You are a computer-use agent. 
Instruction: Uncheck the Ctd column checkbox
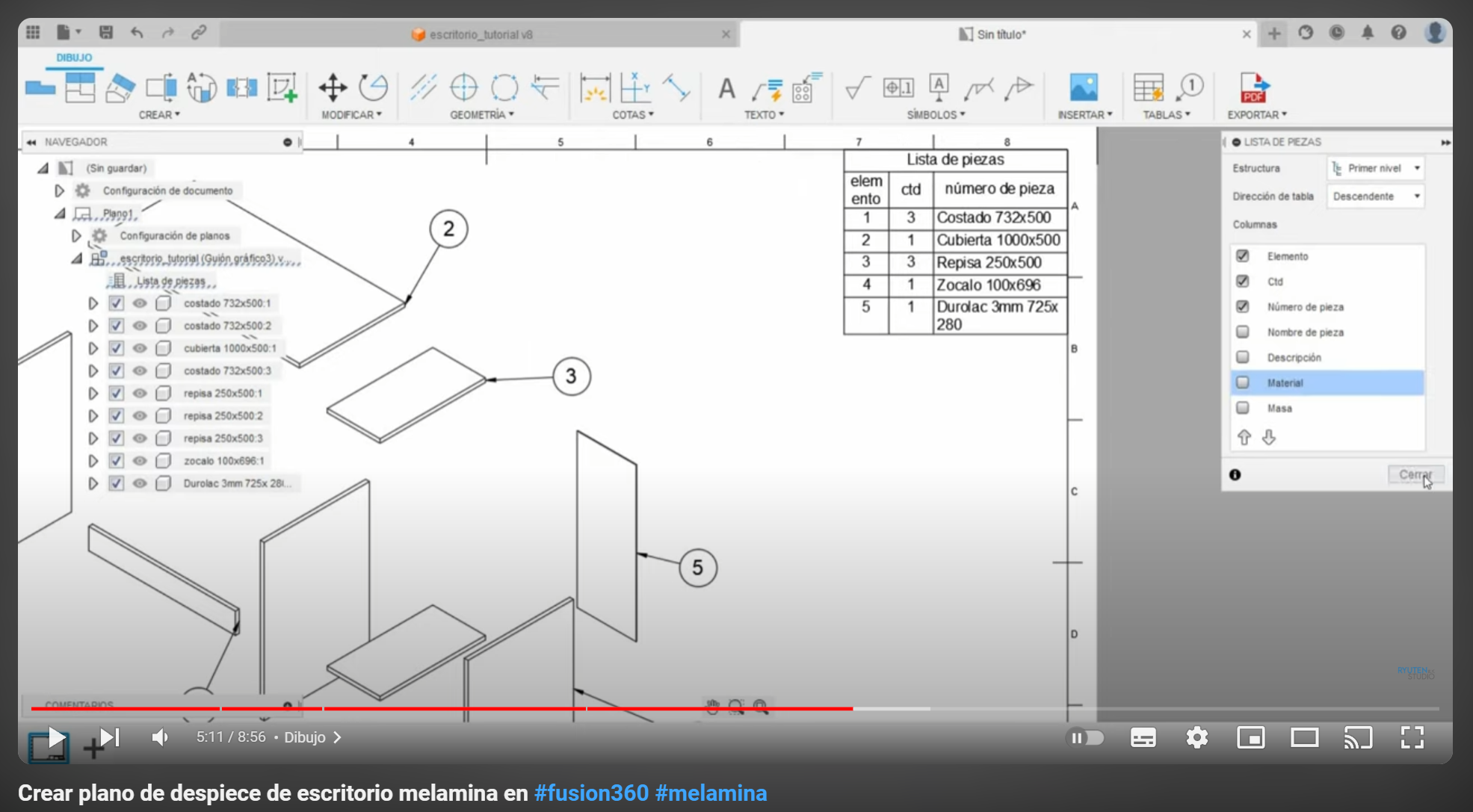click(x=1242, y=281)
